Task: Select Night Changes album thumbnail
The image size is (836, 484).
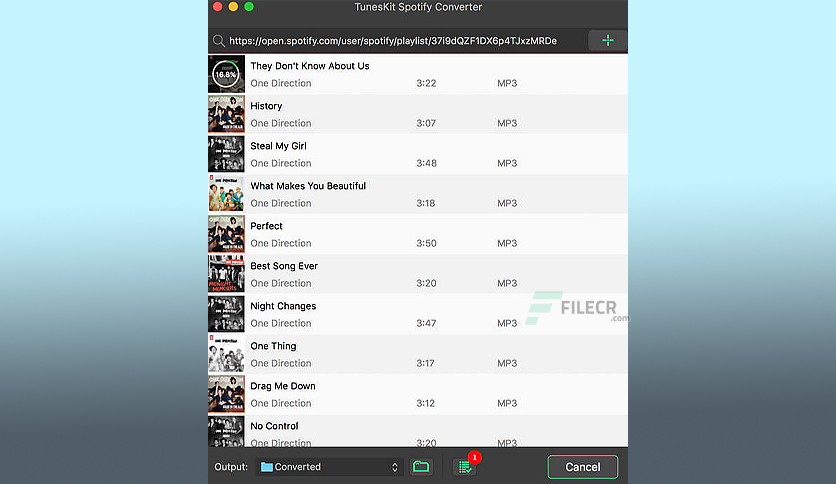Action: [226, 314]
